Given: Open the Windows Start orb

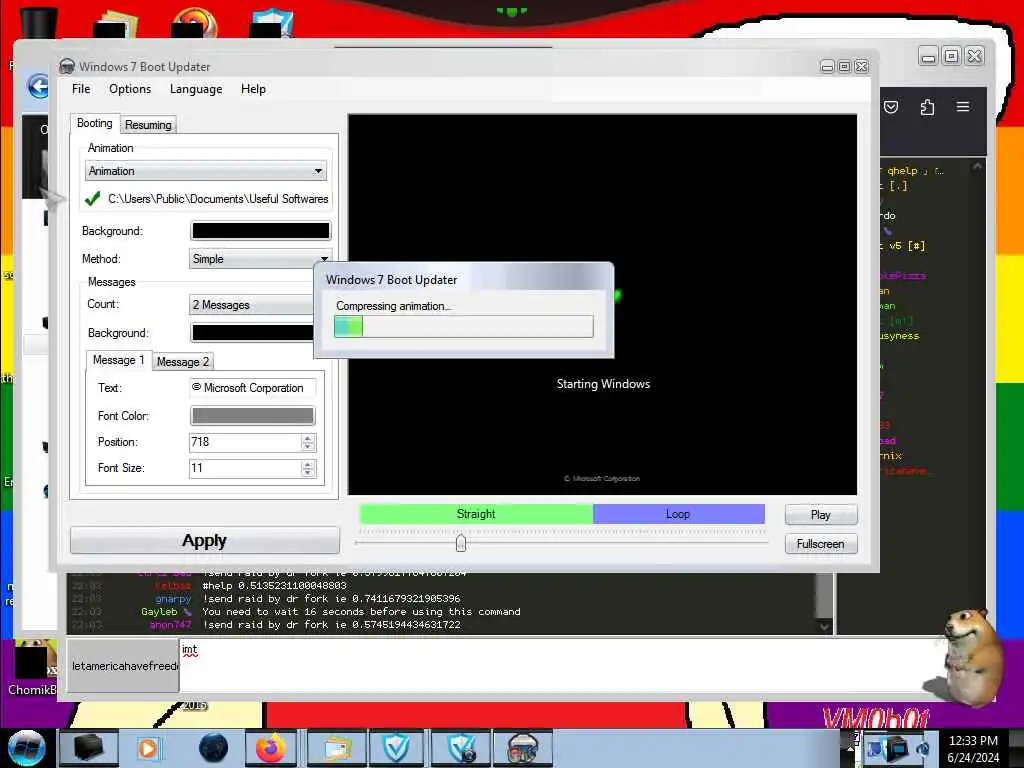Looking at the screenshot, I should click(x=26, y=748).
